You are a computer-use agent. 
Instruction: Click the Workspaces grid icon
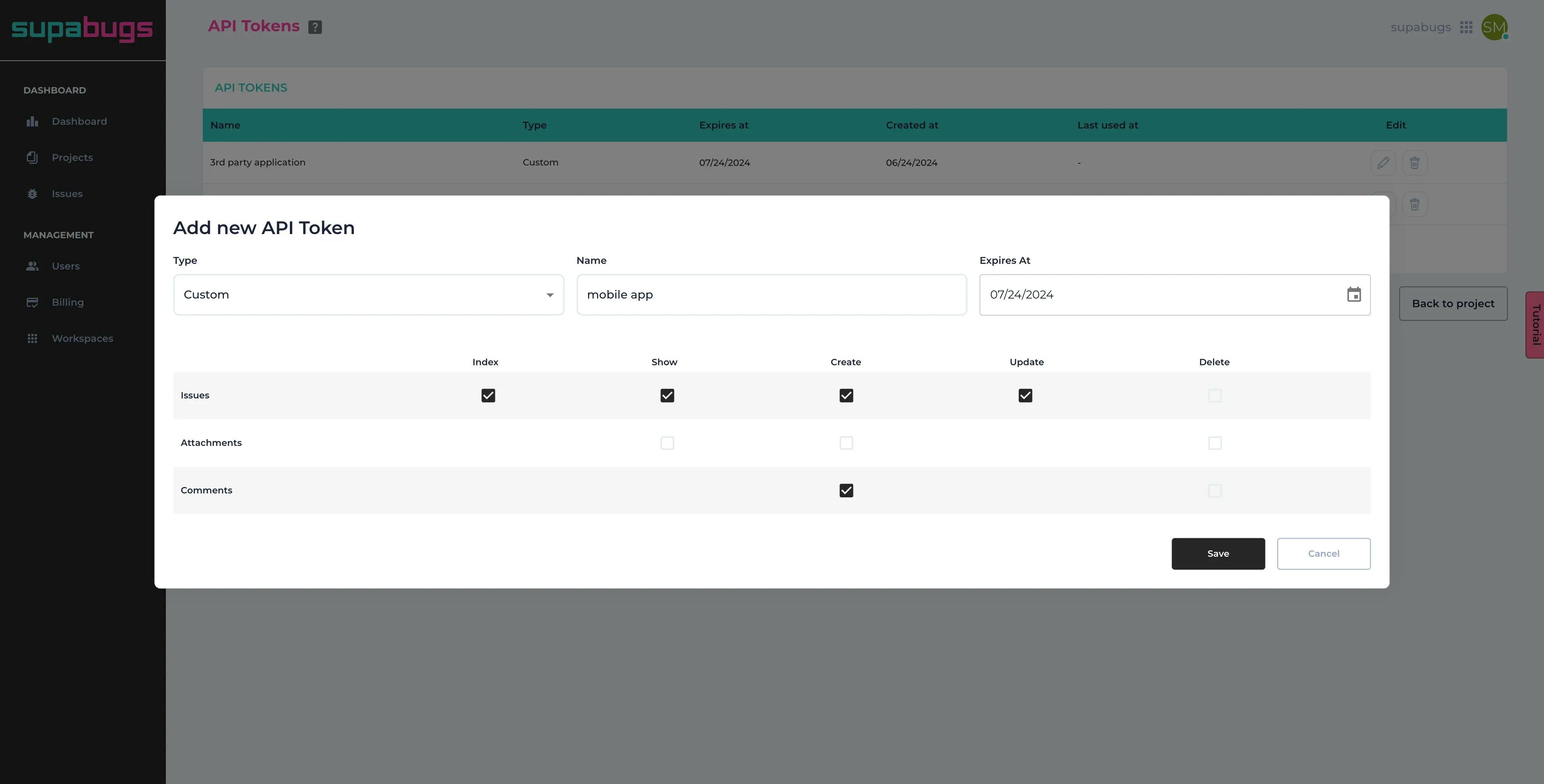[x=32, y=338]
